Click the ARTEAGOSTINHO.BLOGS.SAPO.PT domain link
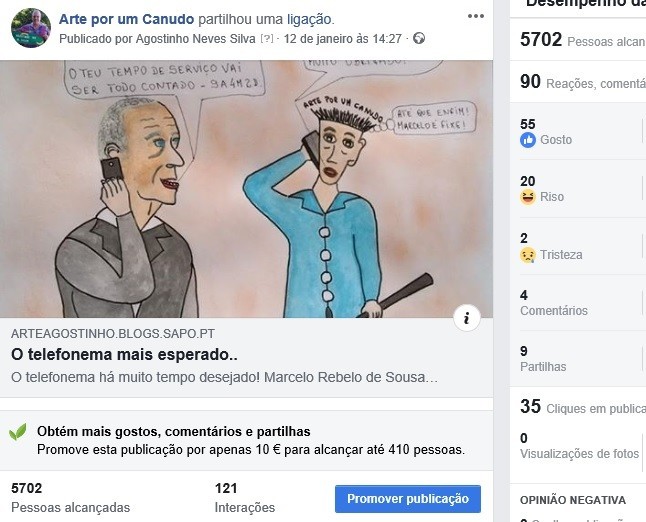646x522 pixels. [113, 334]
